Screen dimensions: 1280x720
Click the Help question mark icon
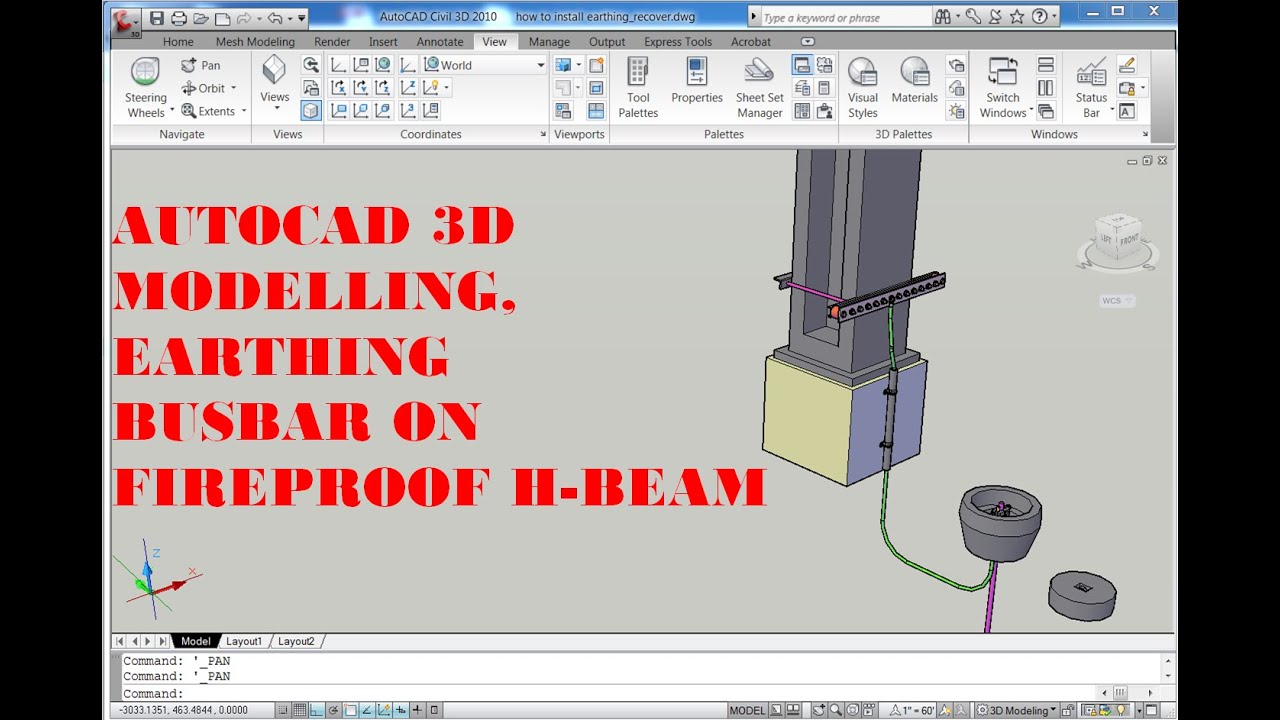1040,17
